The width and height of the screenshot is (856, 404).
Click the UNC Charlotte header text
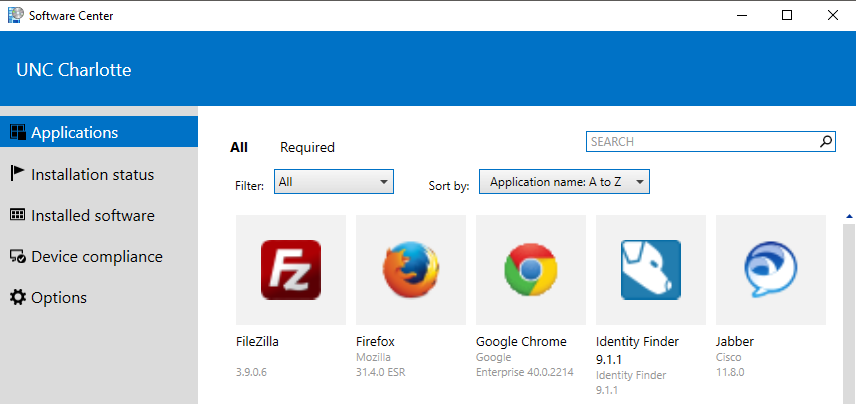(x=74, y=70)
